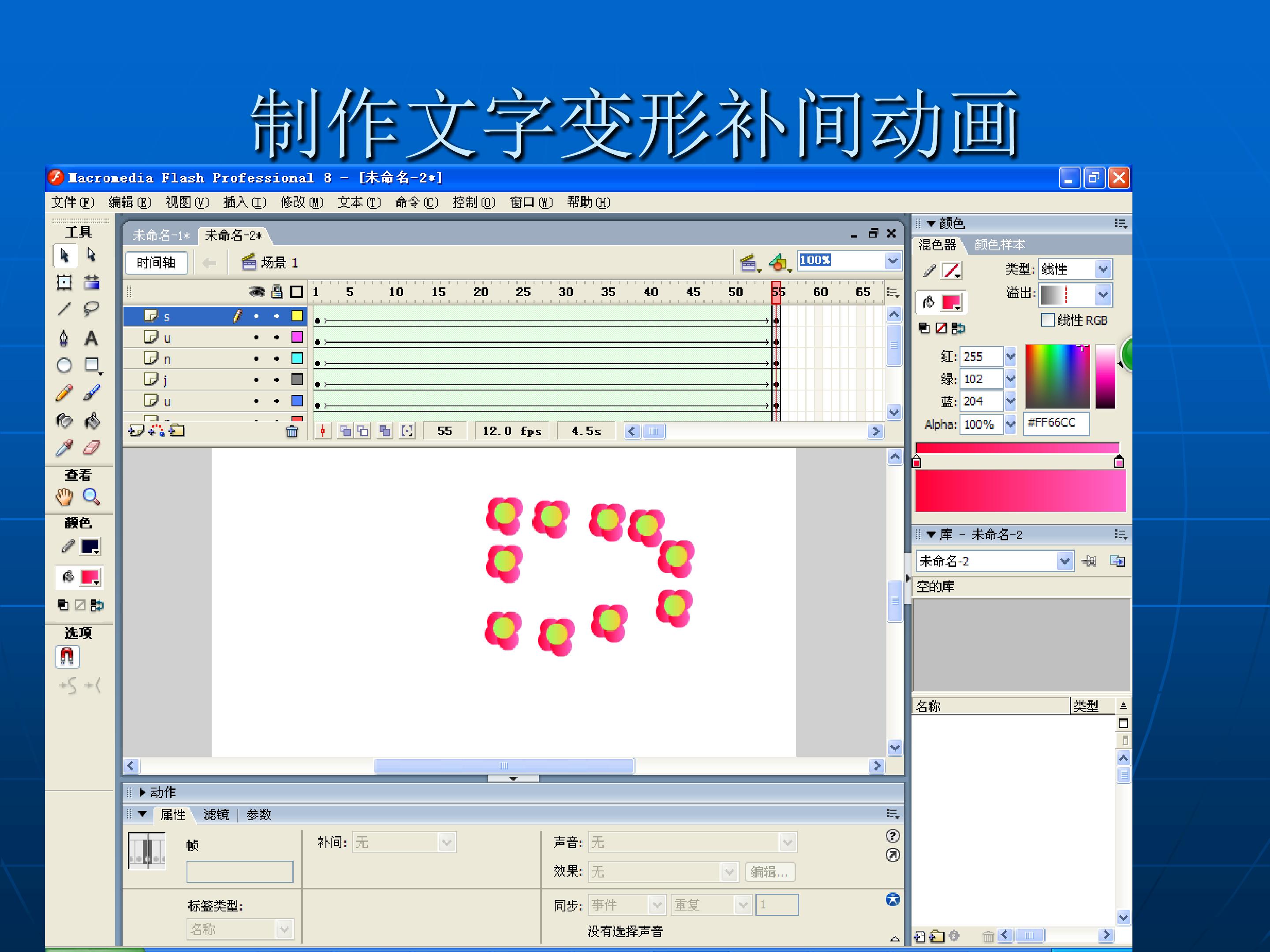Select the Eyedropper tool
The height and width of the screenshot is (952, 1270).
pos(64,448)
